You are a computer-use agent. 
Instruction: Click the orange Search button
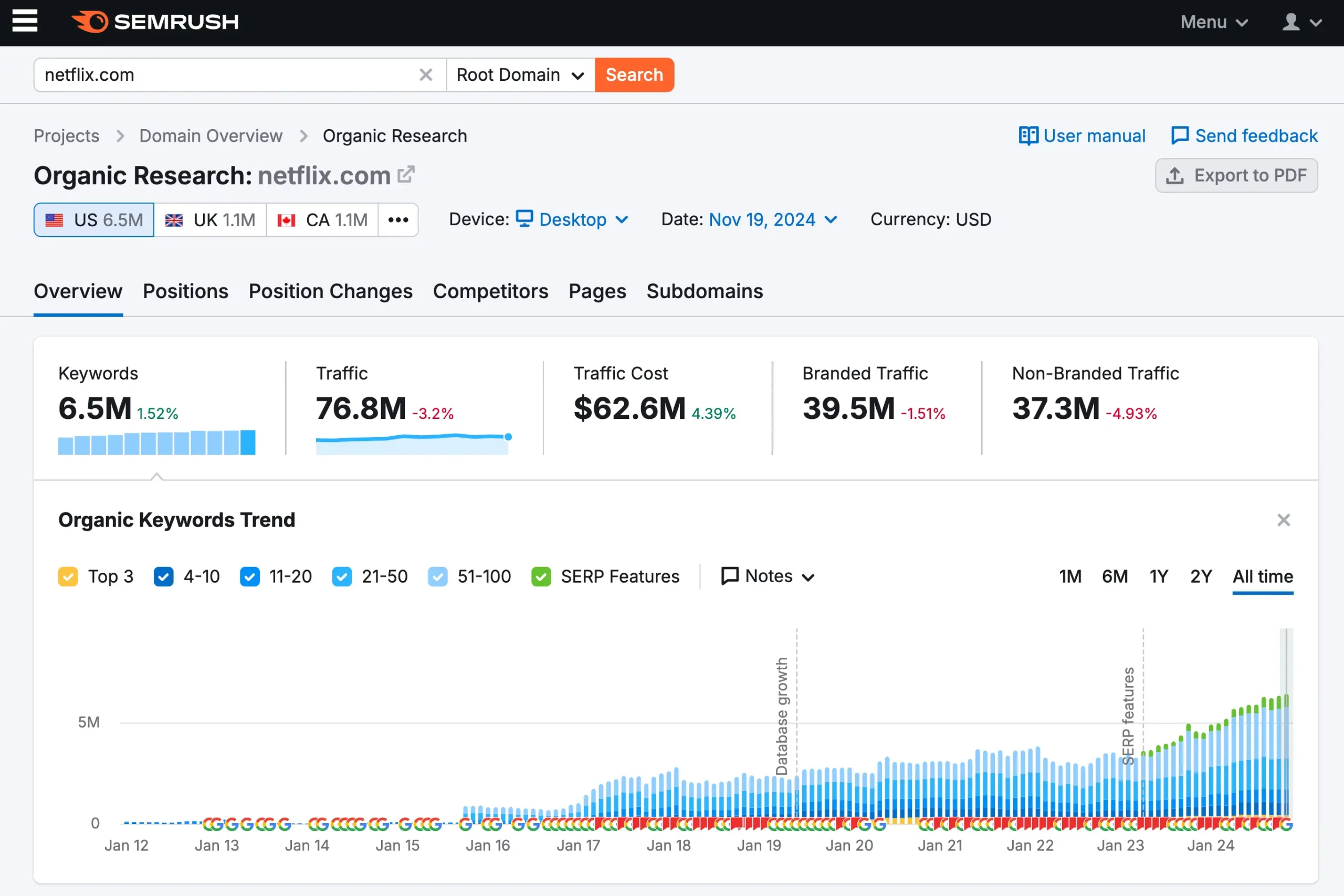(634, 75)
